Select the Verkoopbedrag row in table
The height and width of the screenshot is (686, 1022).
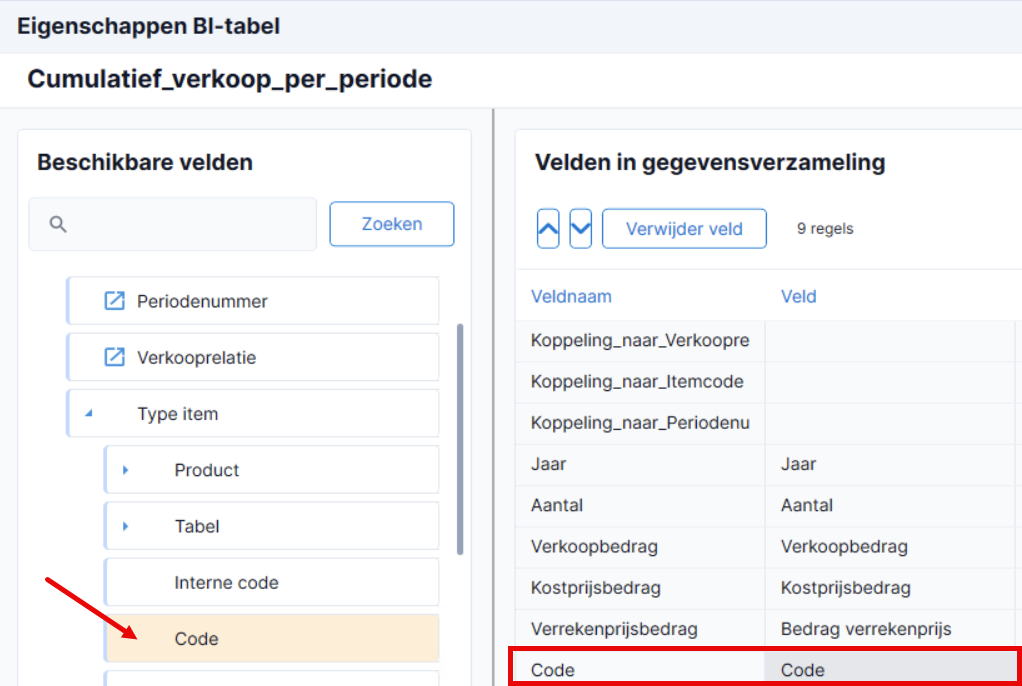(x=768, y=546)
